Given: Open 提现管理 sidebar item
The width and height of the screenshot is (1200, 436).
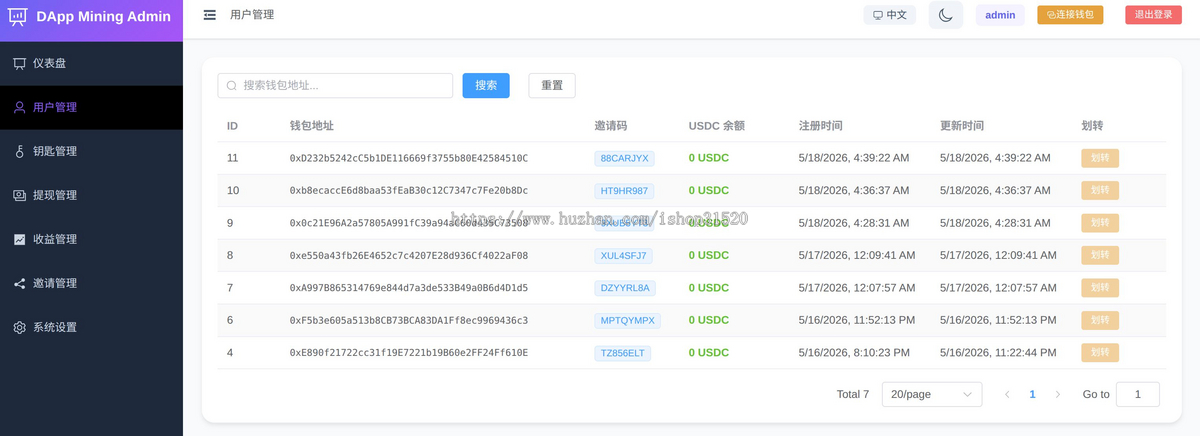Looking at the screenshot, I should coord(91,195).
